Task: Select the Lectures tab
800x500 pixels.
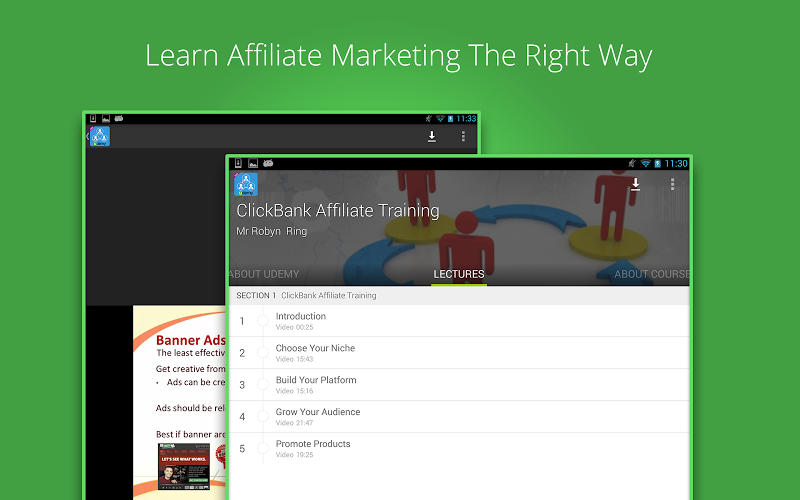Action: point(459,274)
